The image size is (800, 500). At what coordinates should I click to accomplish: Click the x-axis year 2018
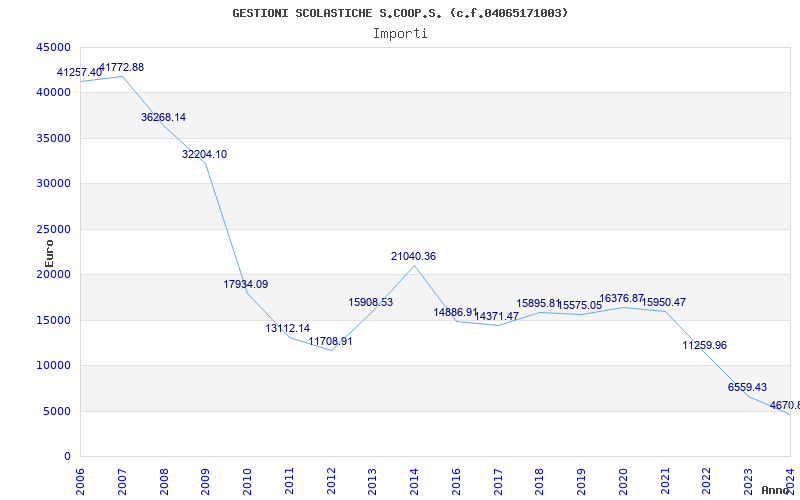click(x=539, y=481)
